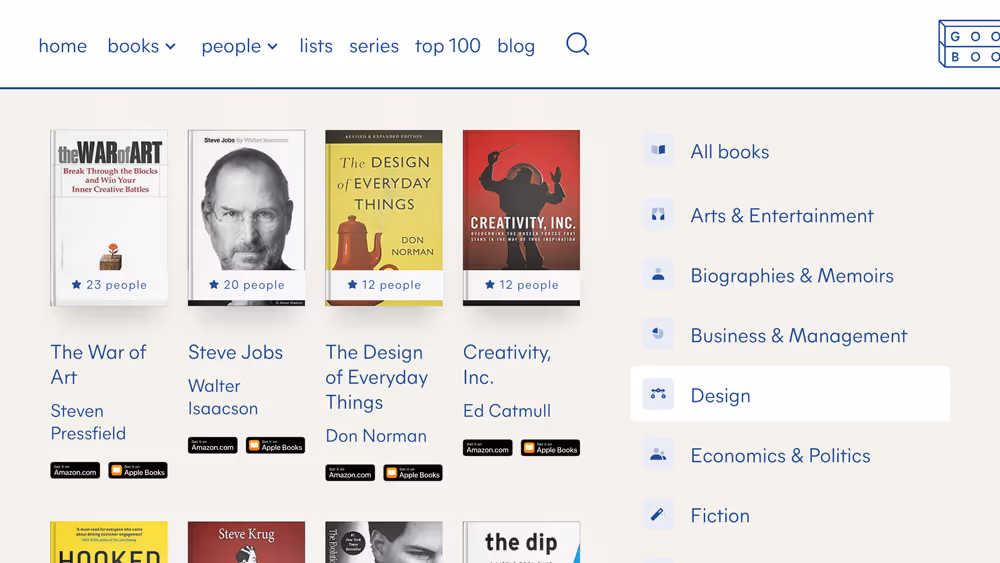This screenshot has height=563, width=1000.
Task: Select the Biographies & Memoirs category
Action: coord(790,275)
